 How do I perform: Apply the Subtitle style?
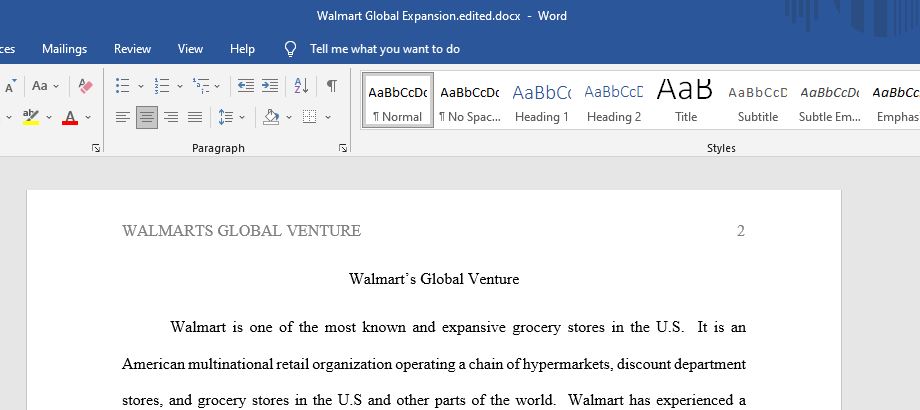click(x=757, y=100)
